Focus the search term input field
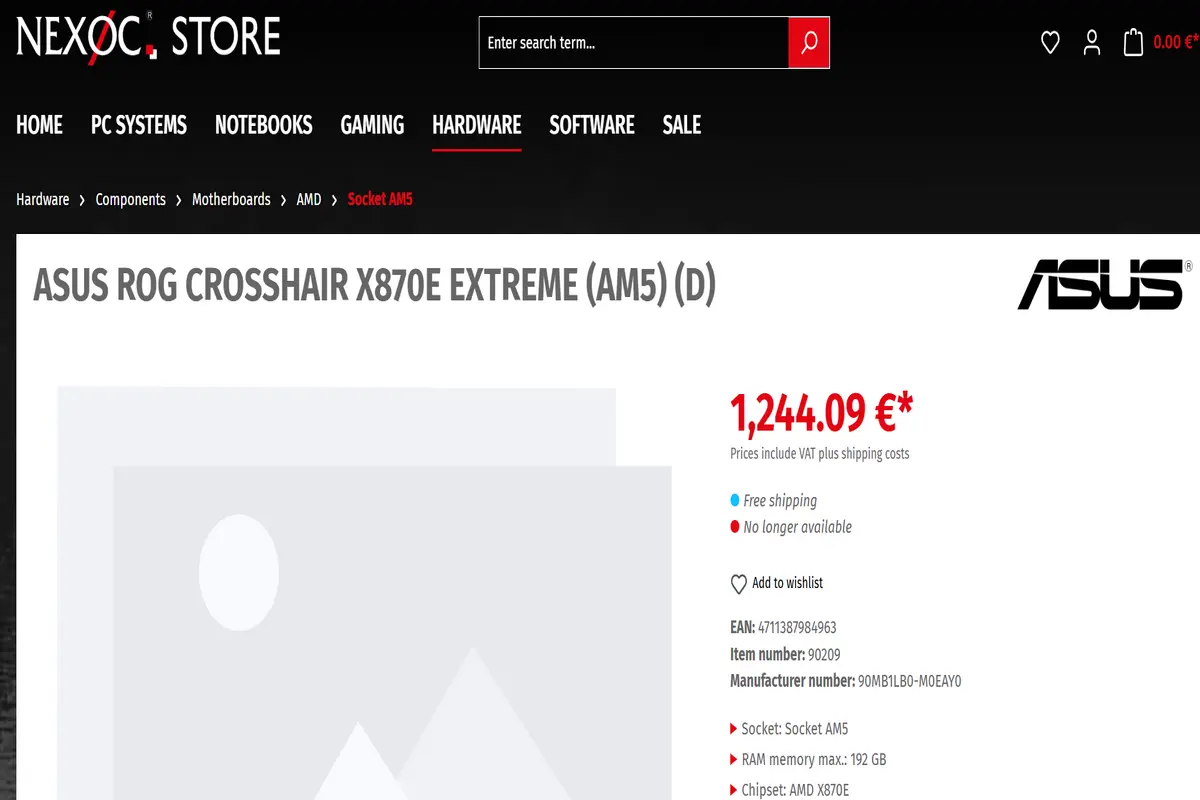This screenshot has height=800, width=1200. pyautogui.click(x=634, y=43)
